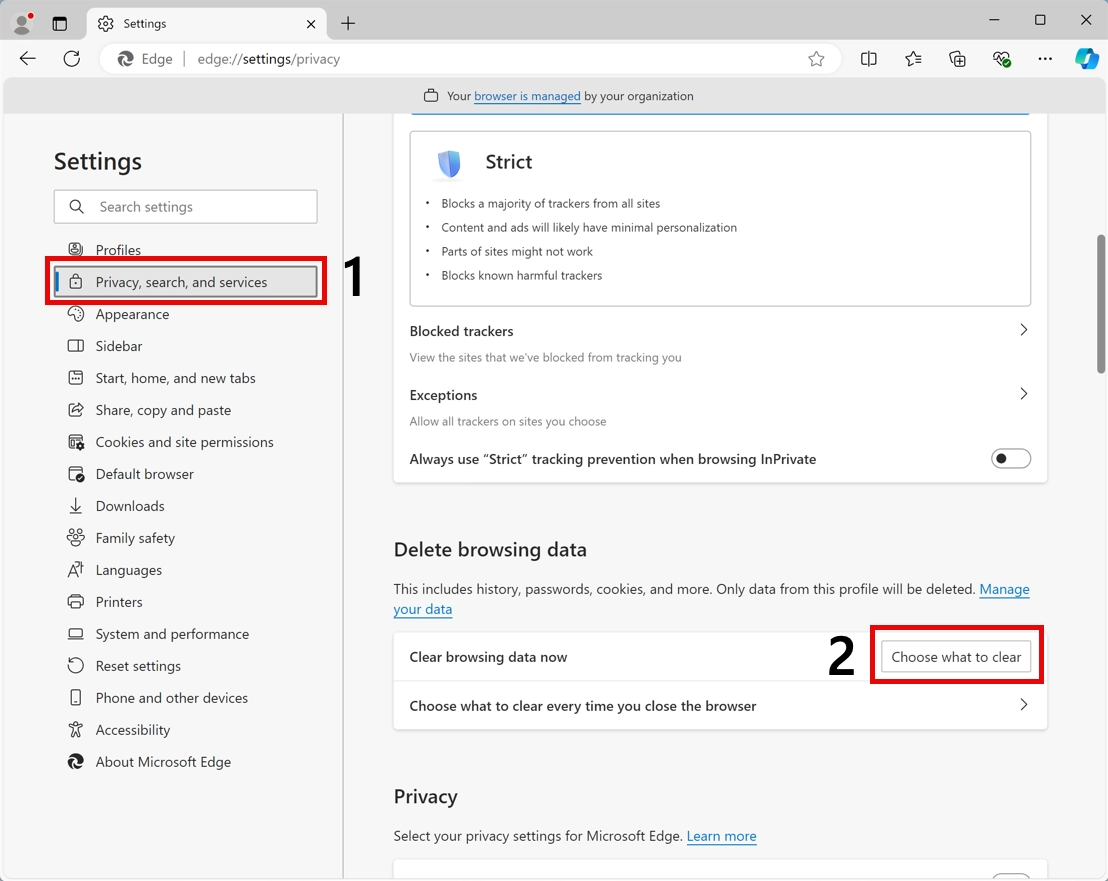Enable Strict tracking prevention for InPrivate browsing
Image resolution: width=1108 pixels, height=881 pixels.
[x=1011, y=458]
